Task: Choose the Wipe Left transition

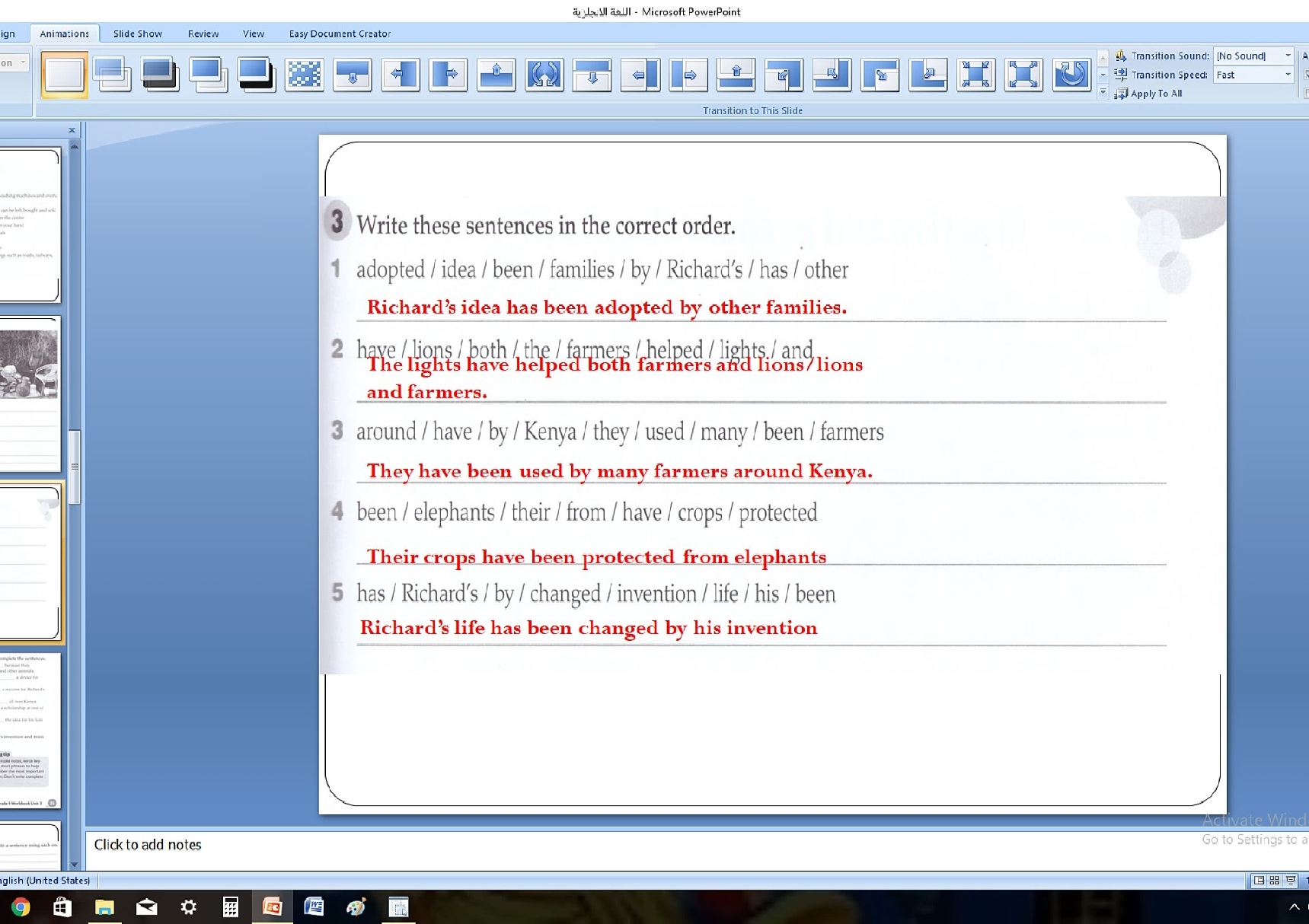Action: [x=400, y=75]
